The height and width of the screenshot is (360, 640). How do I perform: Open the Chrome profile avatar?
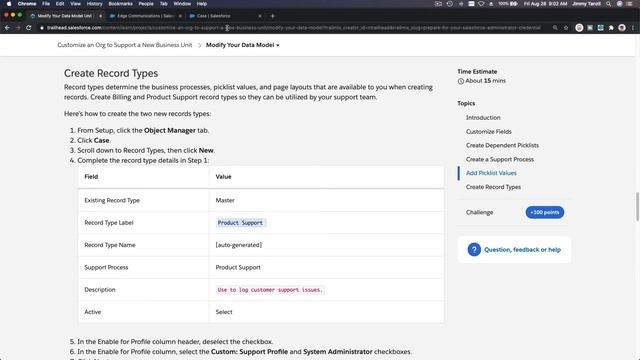(622, 28)
